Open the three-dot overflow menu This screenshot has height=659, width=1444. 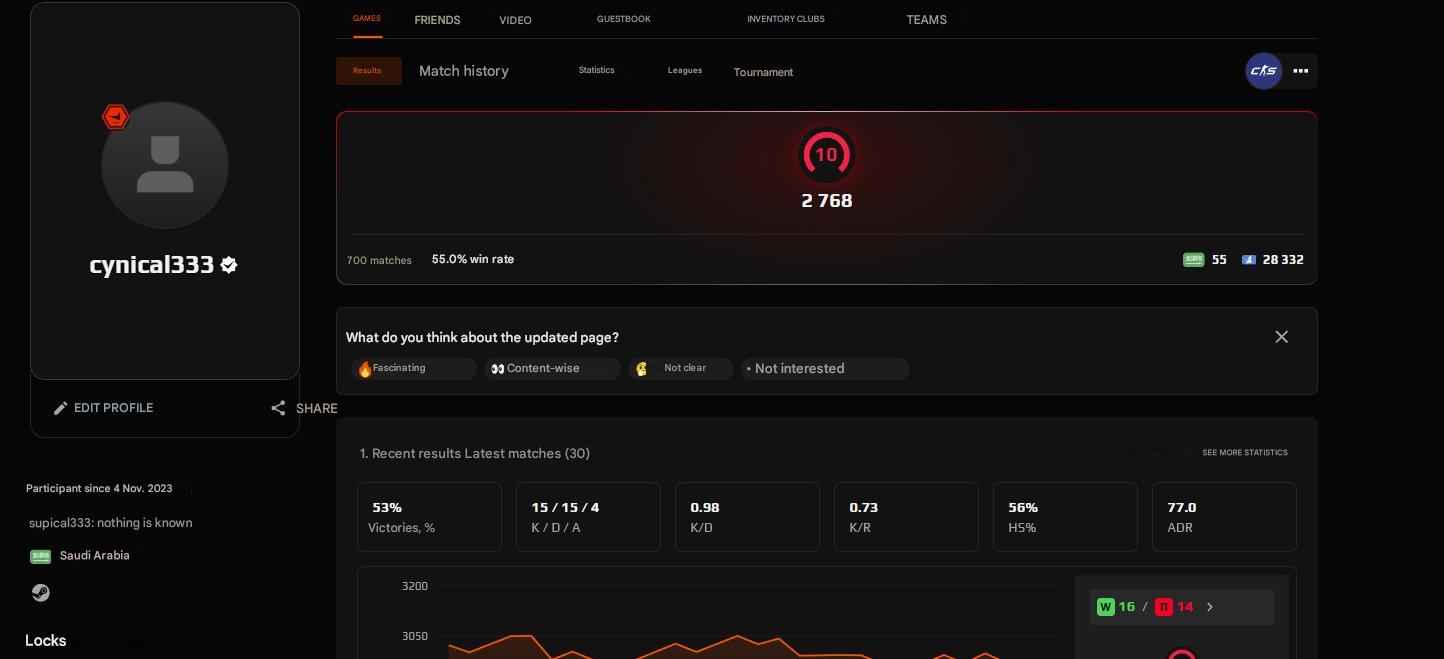pyautogui.click(x=1301, y=70)
